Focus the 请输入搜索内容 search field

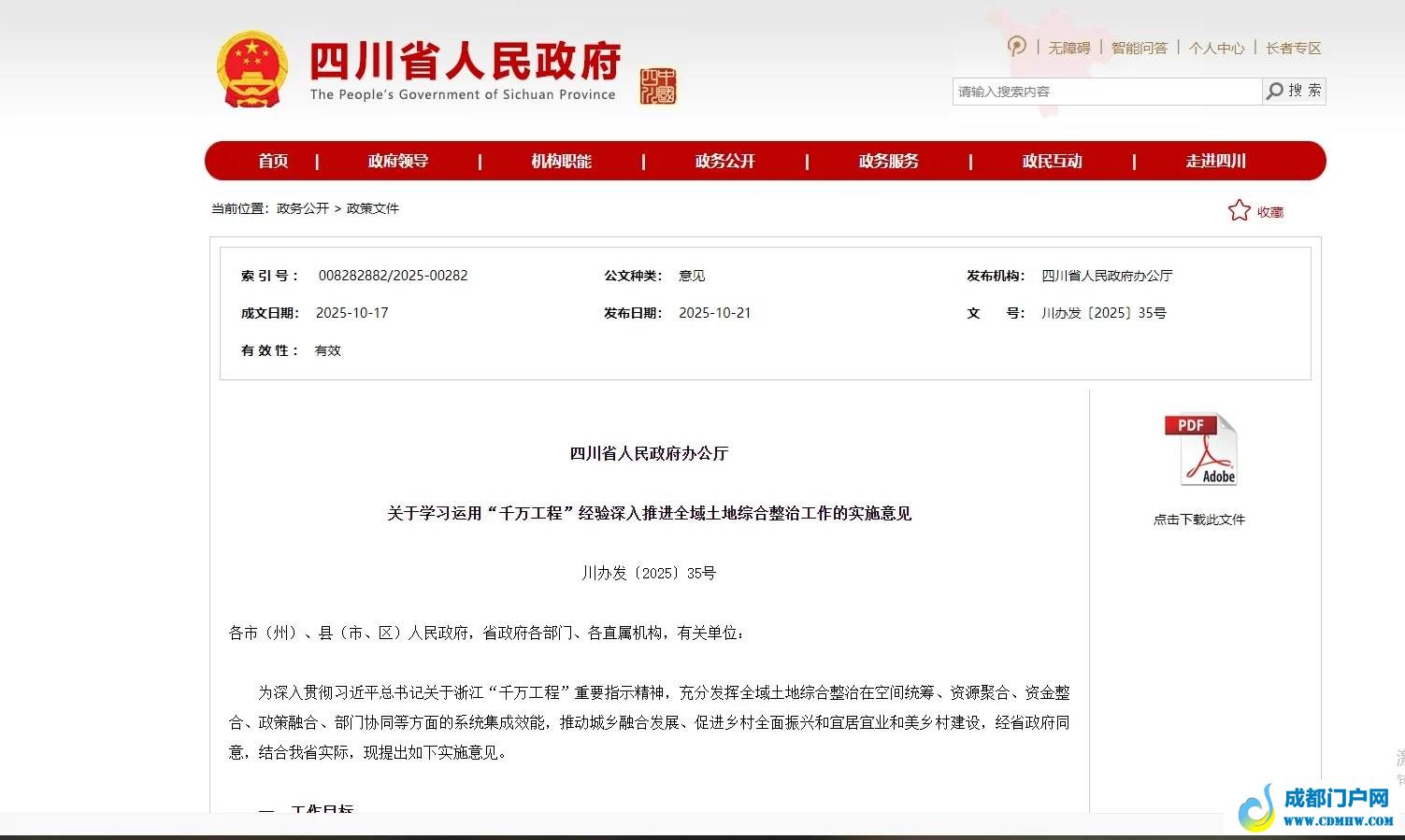[1106, 92]
